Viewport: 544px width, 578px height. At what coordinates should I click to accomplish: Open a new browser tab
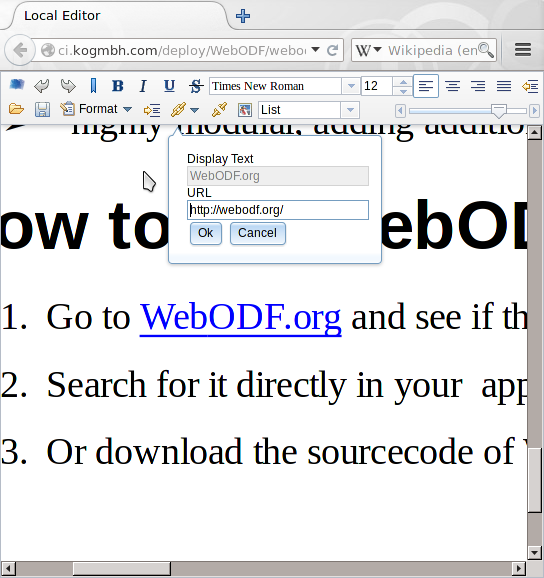tap(243, 16)
